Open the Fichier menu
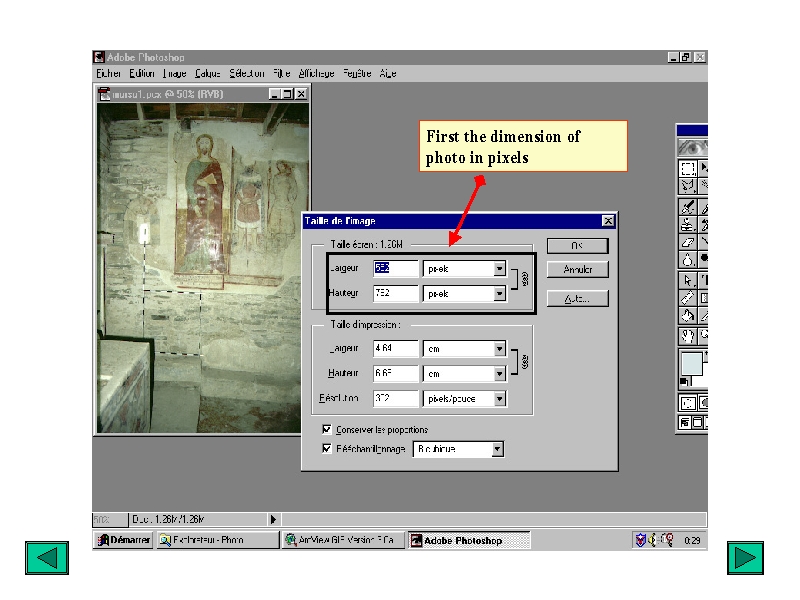The image size is (800, 600). tap(108, 73)
